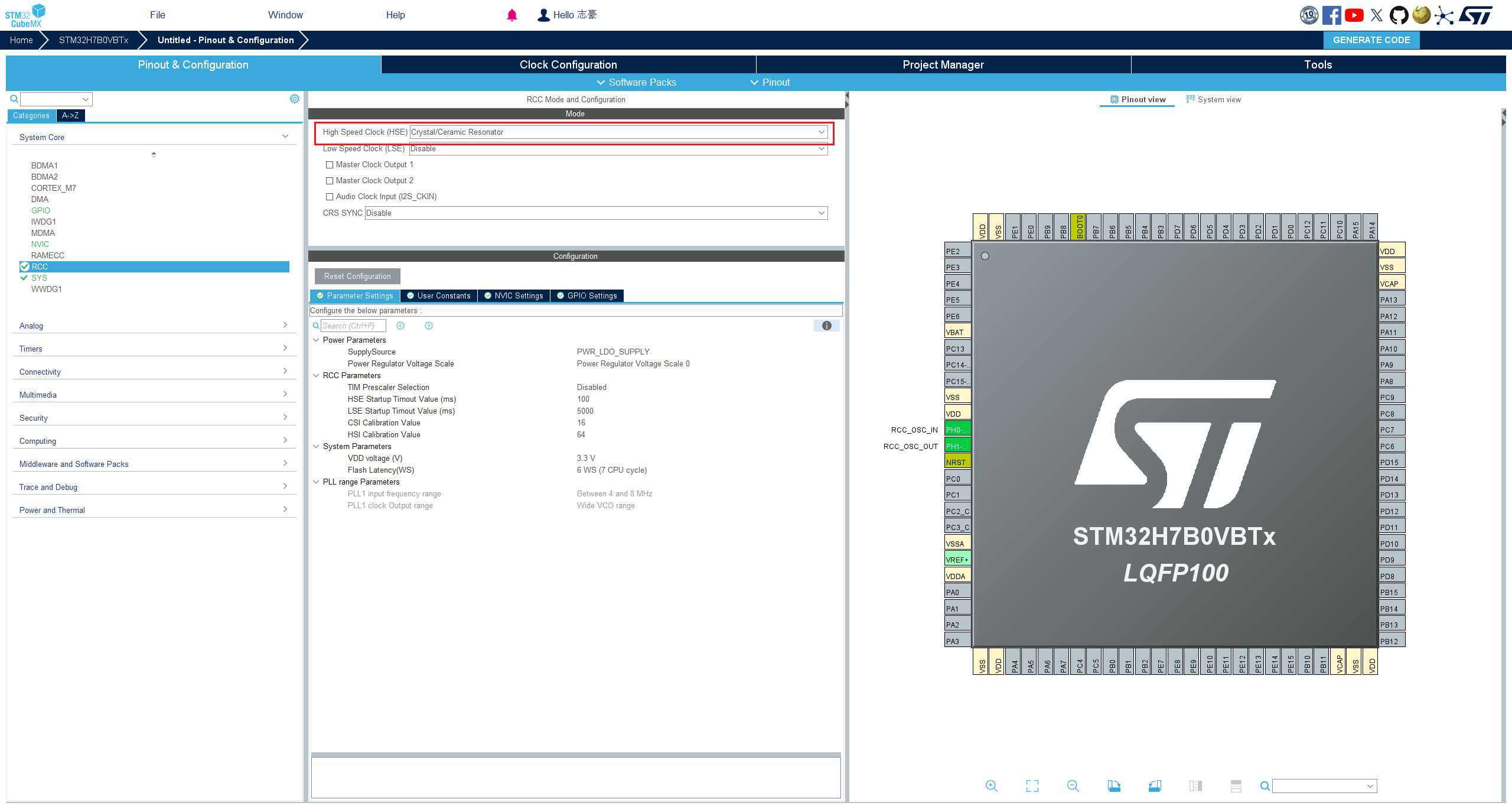Viewport: 1512px width, 809px height.
Task: Visit the ST GitHub page icon
Action: tap(1399, 15)
